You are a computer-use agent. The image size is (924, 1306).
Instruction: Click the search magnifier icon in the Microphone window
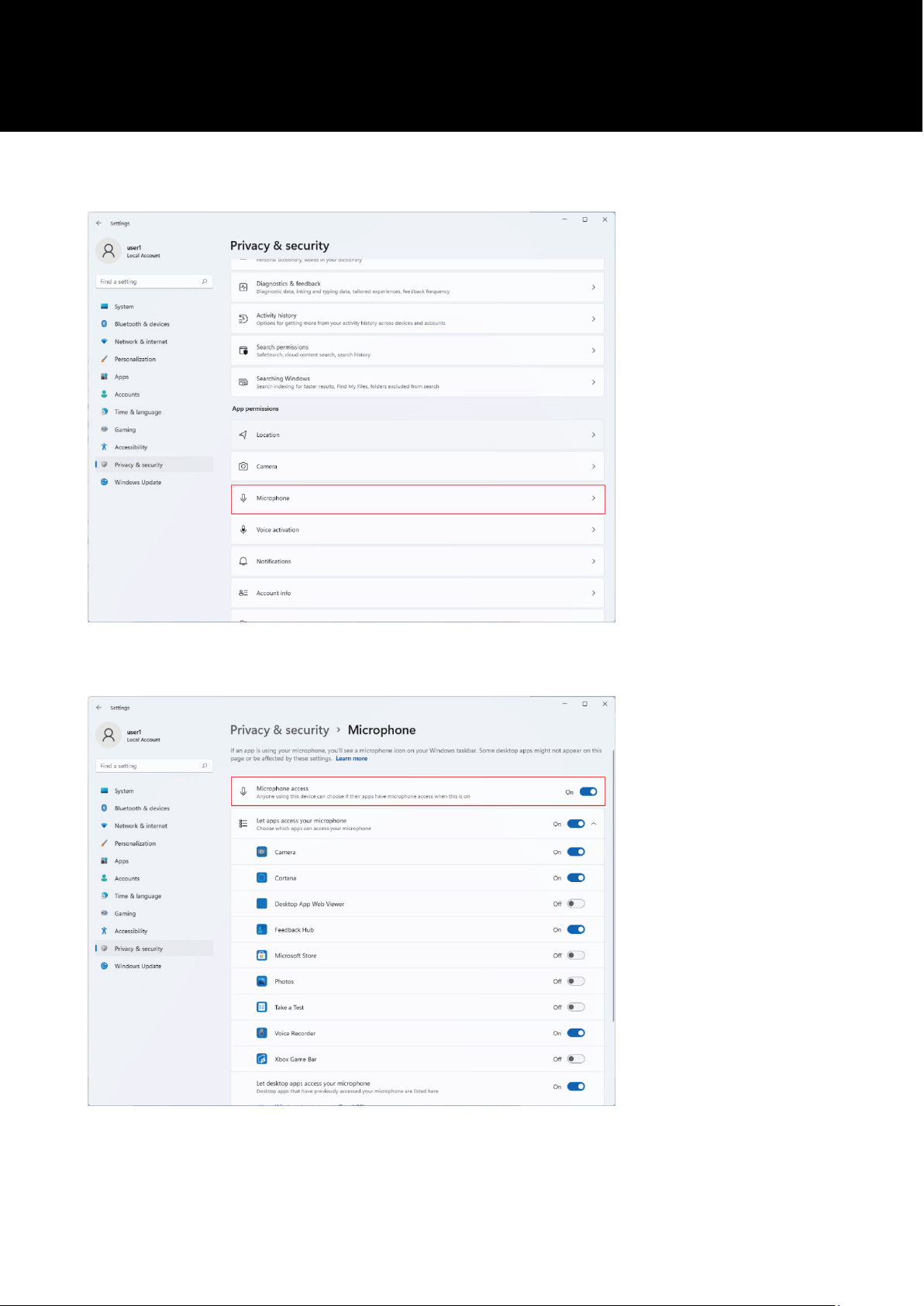point(205,766)
